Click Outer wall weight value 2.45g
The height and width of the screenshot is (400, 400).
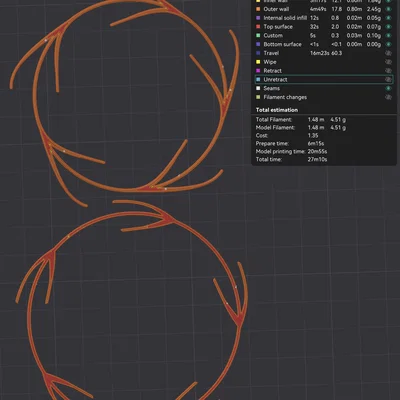(x=374, y=9)
